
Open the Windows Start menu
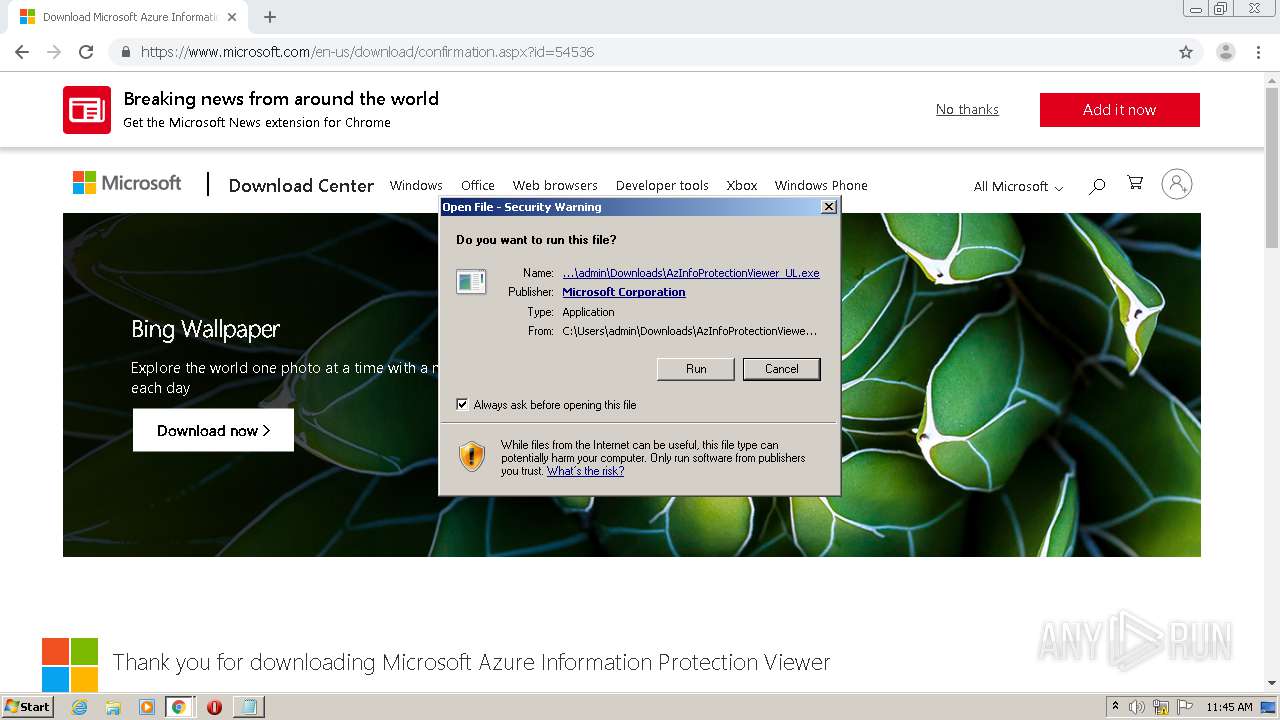27,706
